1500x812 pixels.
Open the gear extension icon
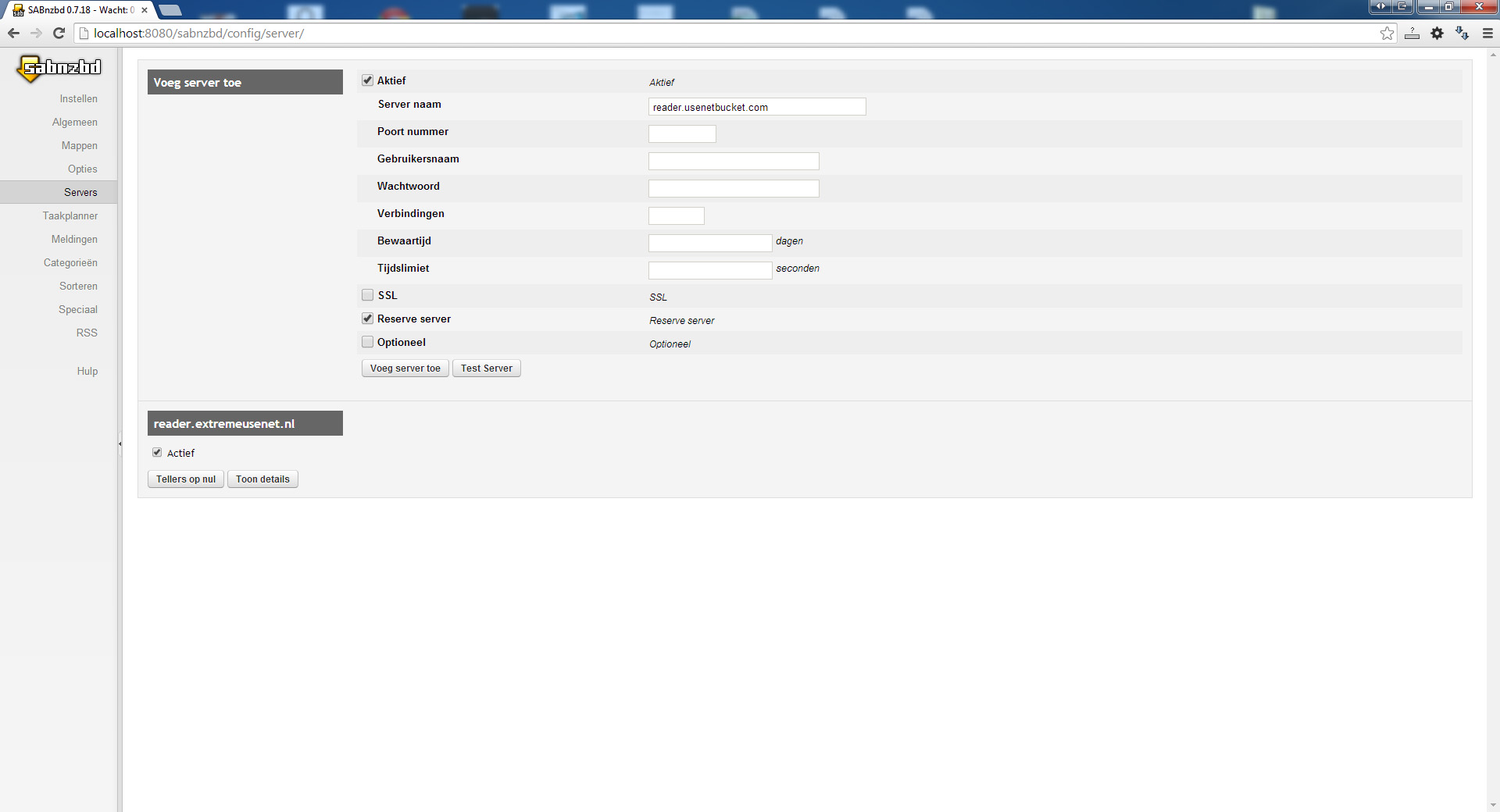click(x=1437, y=33)
